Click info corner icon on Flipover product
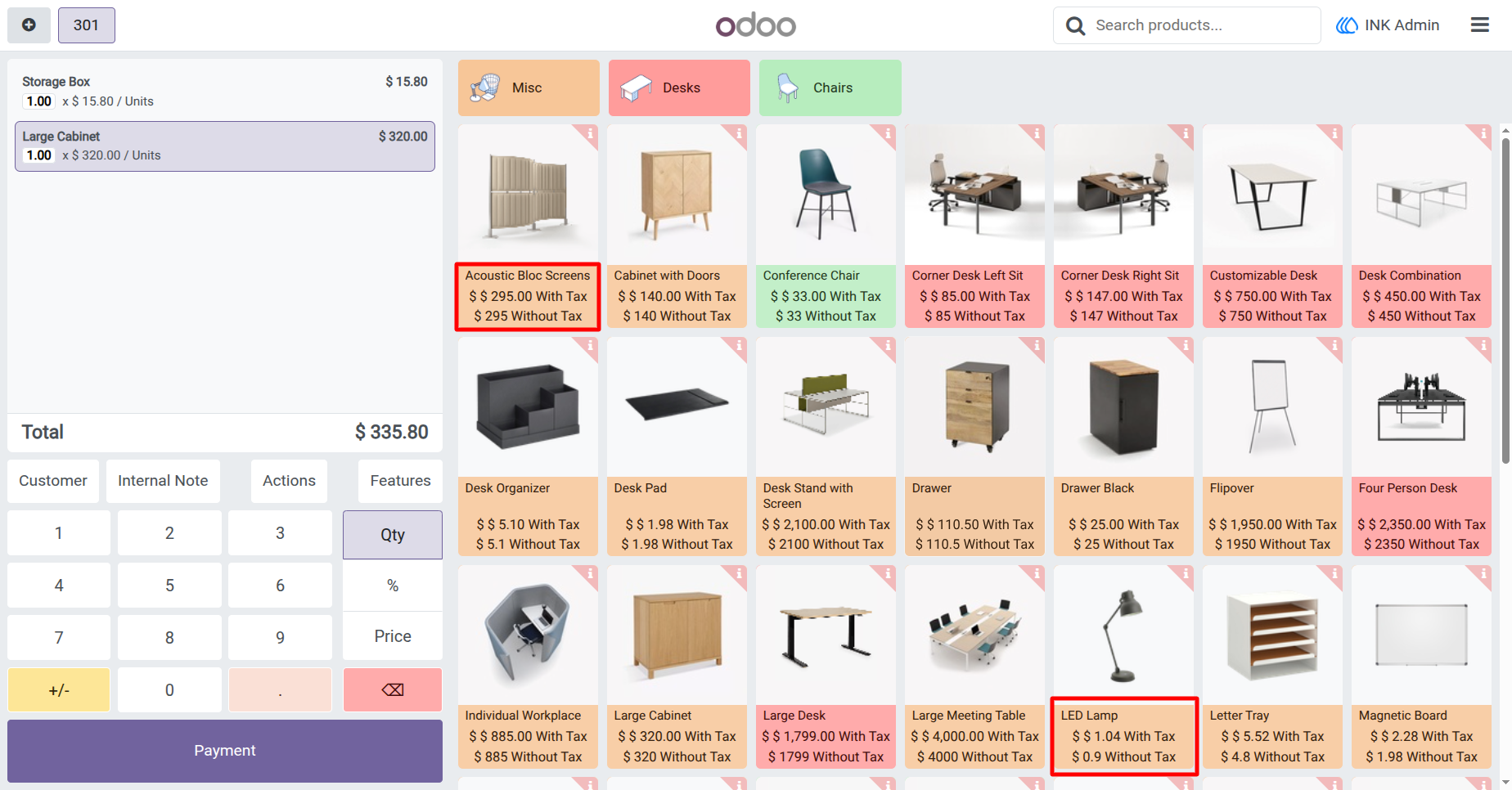The image size is (1512, 790). click(1334, 346)
